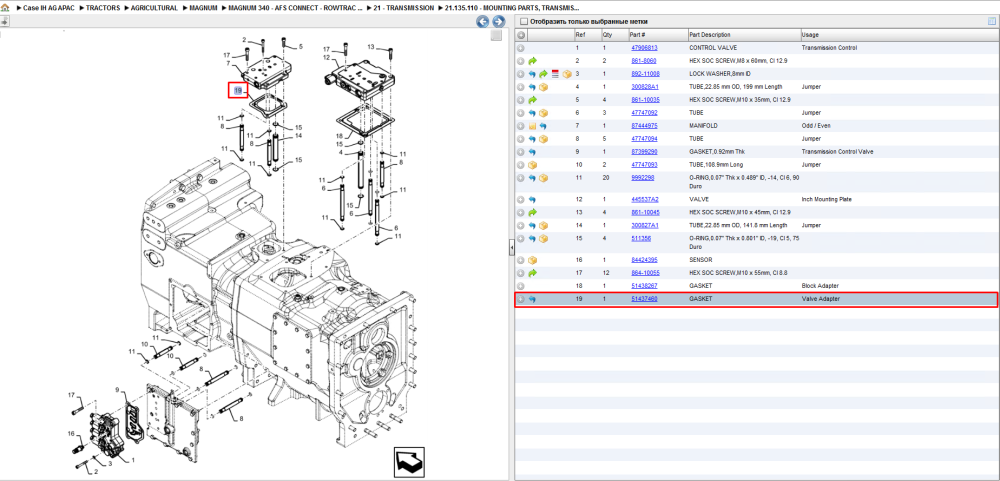This screenshot has width=1000, height=481.
Task: Click the 'Usage' column header
Action: (x=899, y=35)
